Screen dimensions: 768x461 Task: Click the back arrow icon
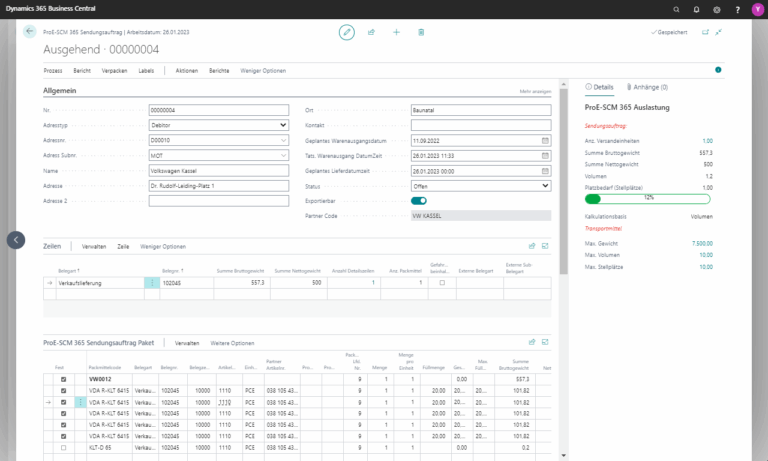click(29, 32)
